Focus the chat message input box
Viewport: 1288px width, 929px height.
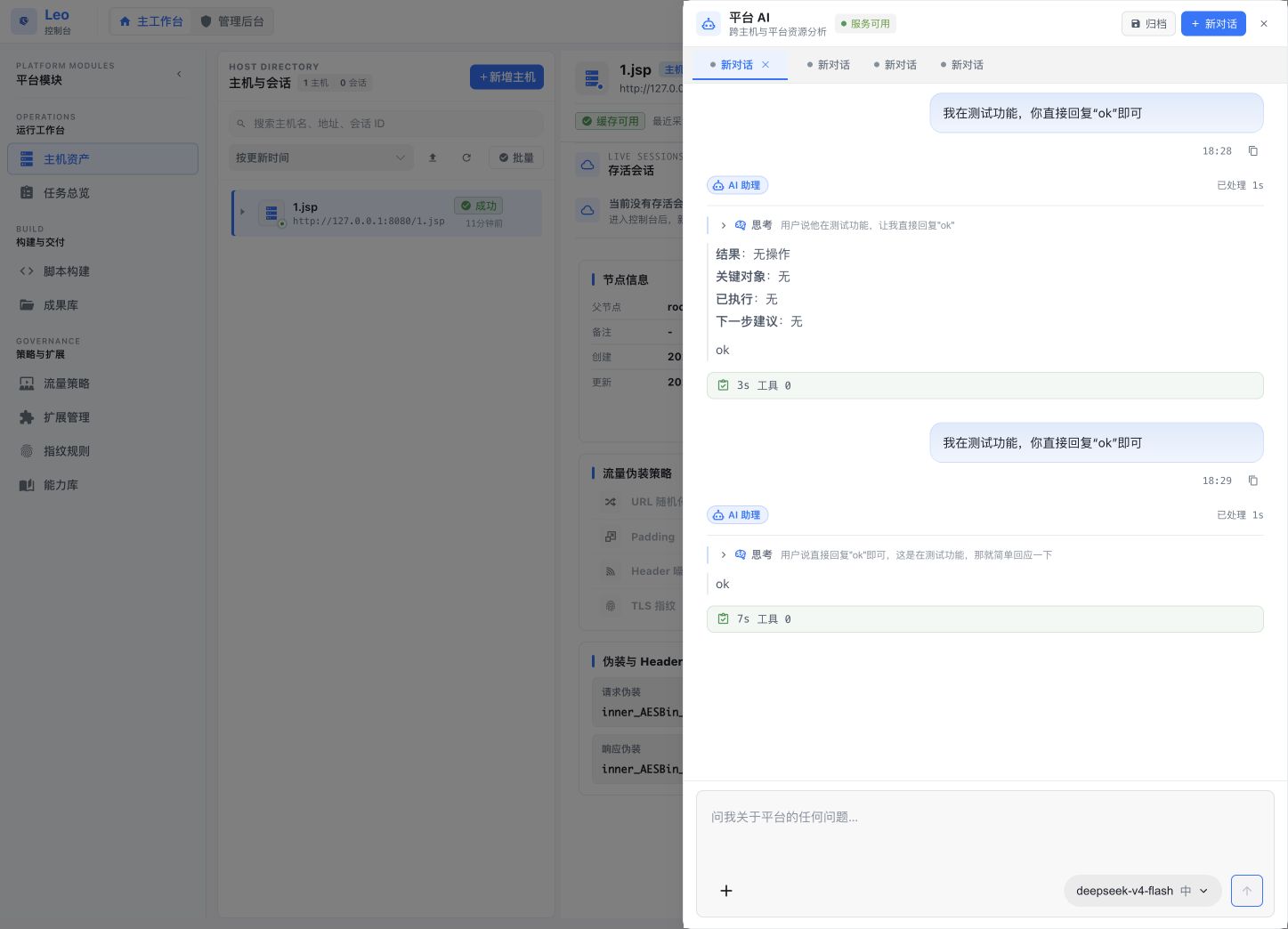pyautogui.click(x=984, y=829)
